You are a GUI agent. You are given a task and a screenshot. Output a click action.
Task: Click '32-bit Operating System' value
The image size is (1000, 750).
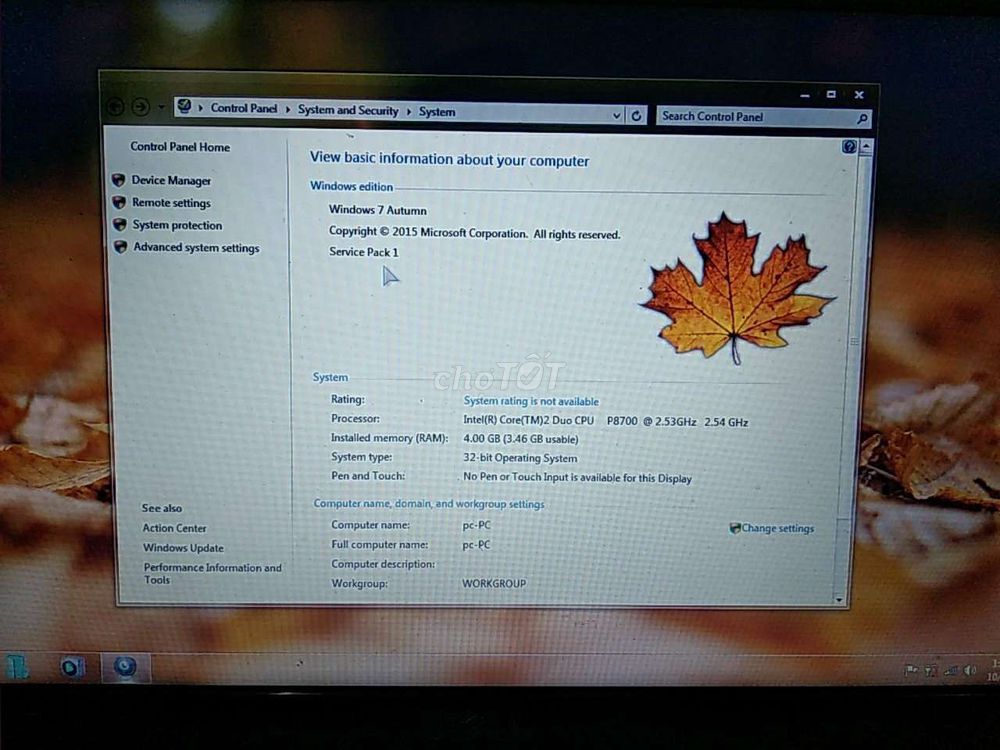(x=520, y=458)
